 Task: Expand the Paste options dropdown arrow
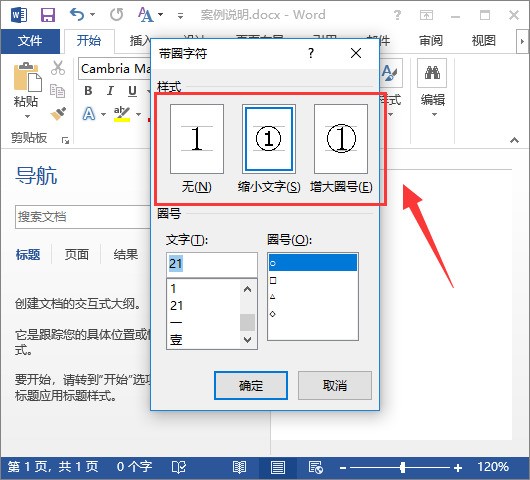click(27, 117)
